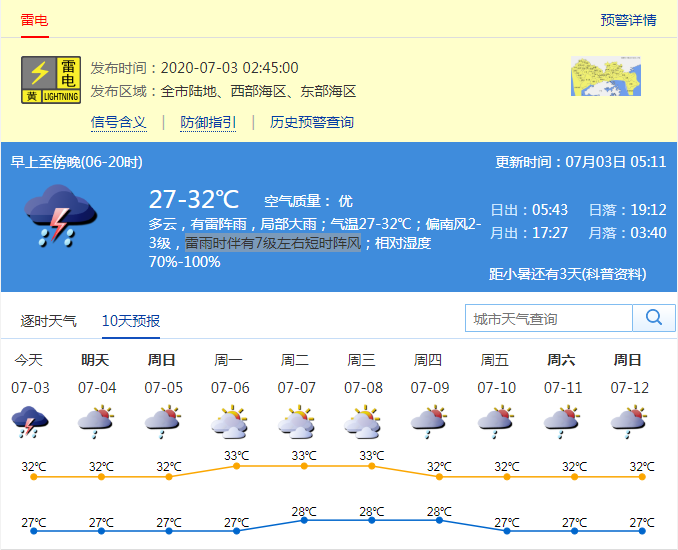Click the 07-08 Wednesday weather icon
The image size is (678, 550).
coord(362,422)
